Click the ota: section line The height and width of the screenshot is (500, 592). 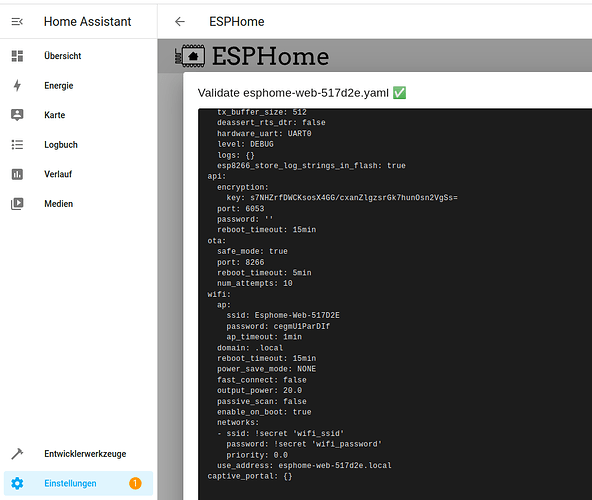[x=217, y=241]
